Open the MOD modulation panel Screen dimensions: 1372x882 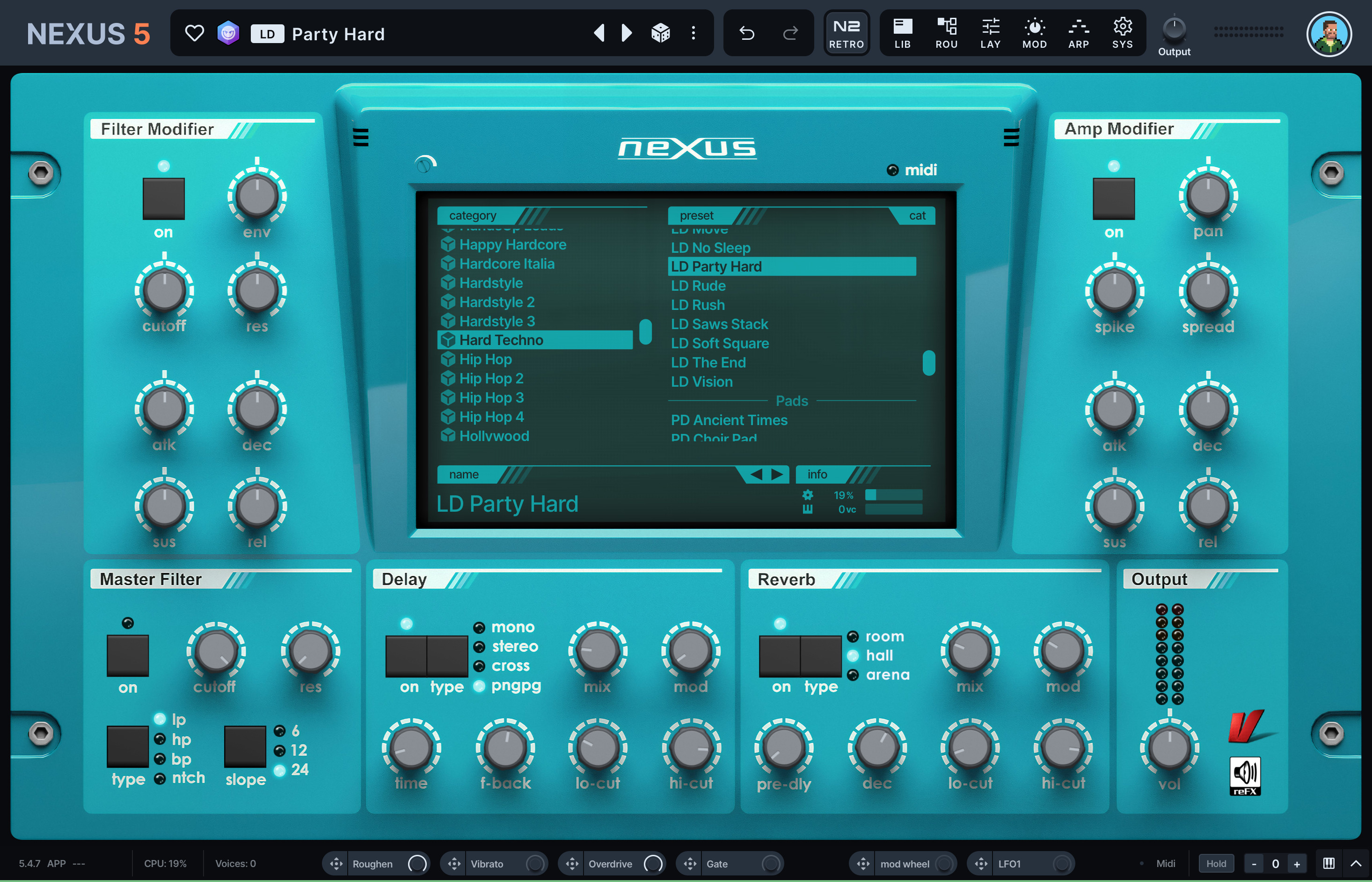(1034, 33)
